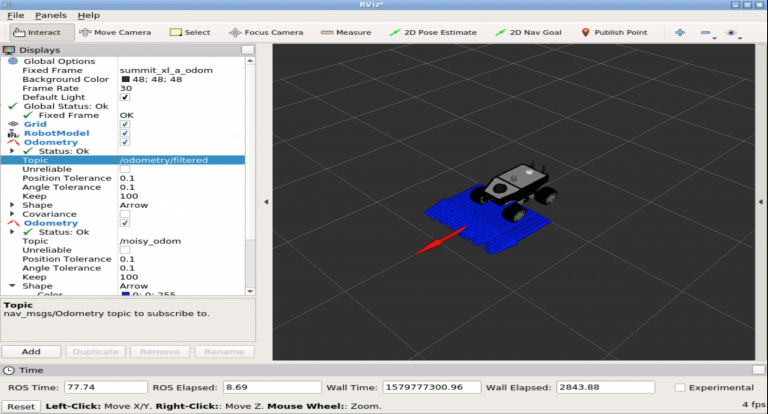Click the Reset button
The image size is (768, 414).
pos(21,407)
